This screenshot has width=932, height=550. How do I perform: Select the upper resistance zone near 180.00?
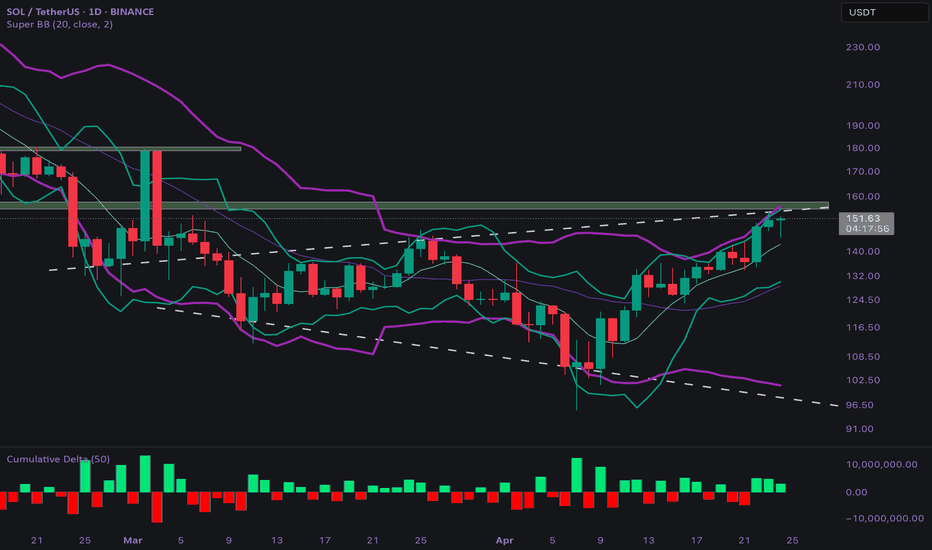pyautogui.click(x=120, y=149)
